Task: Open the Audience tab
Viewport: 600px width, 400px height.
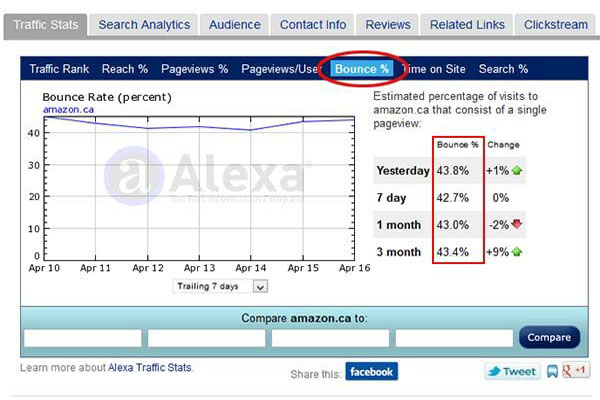Action: coord(235,25)
